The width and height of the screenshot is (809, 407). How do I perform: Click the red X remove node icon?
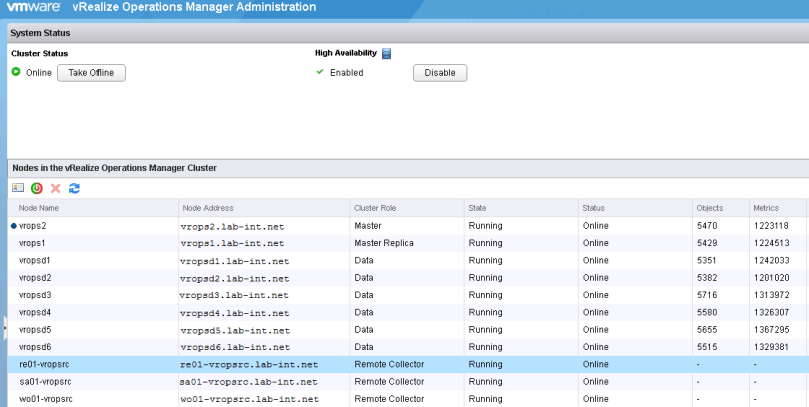click(55, 187)
